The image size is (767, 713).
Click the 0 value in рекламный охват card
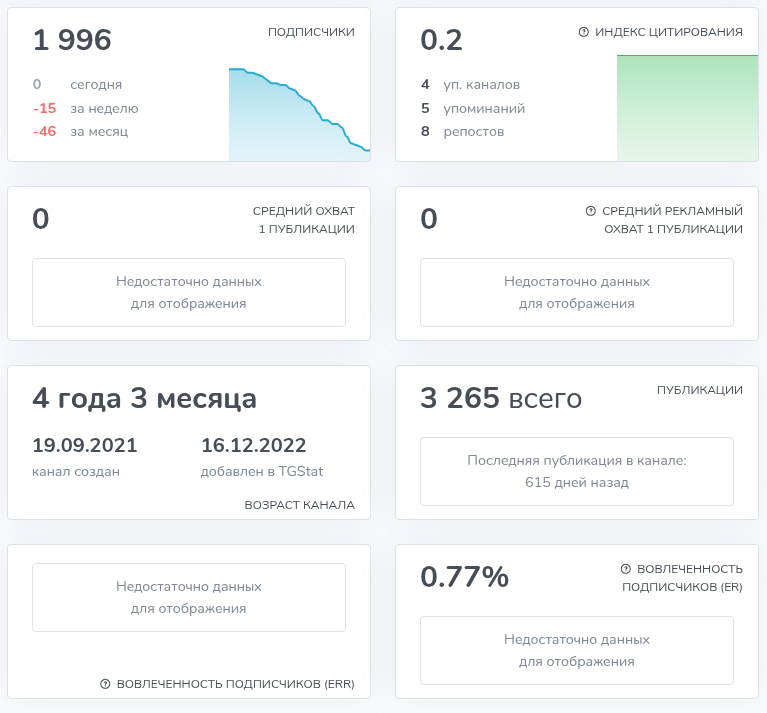(x=429, y=219)
